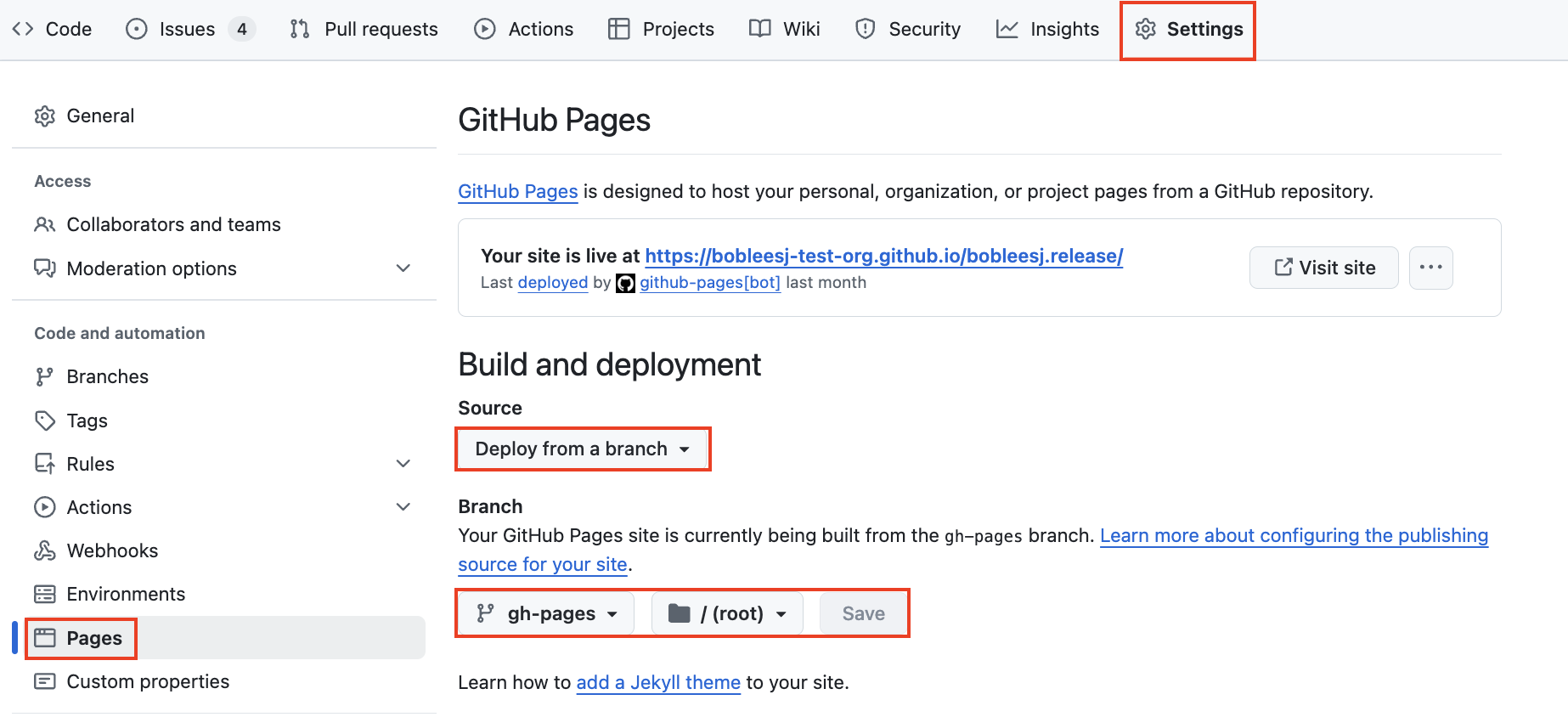Expand the Rules section chevron
Image resolution: width=1568 pixels, height=717 pixels.
(403, 464)
